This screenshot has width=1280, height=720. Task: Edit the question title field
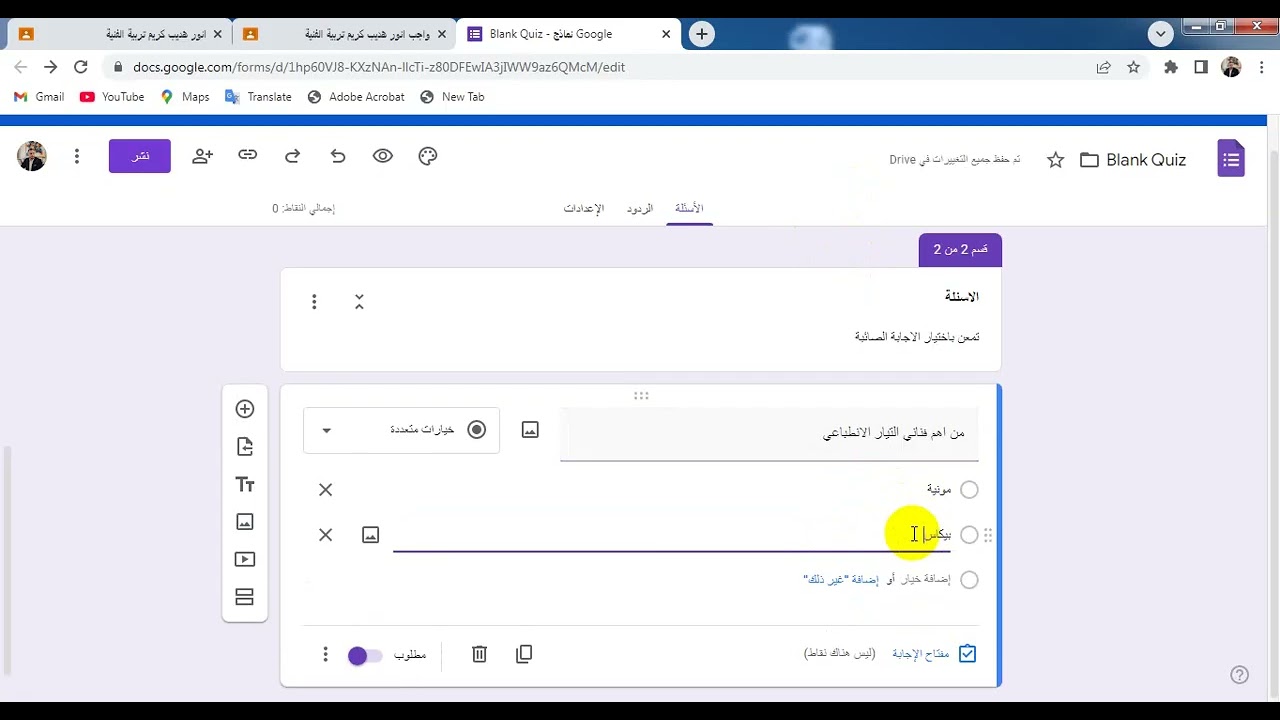(769, 434)
